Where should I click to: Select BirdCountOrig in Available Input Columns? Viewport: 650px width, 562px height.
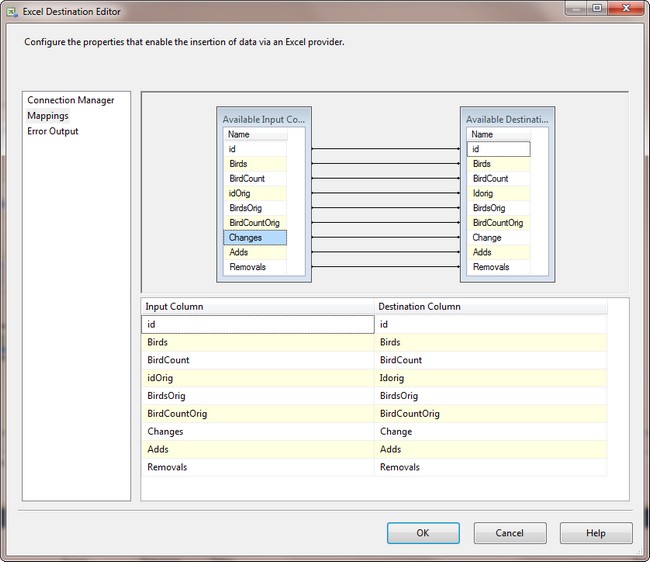255,223
